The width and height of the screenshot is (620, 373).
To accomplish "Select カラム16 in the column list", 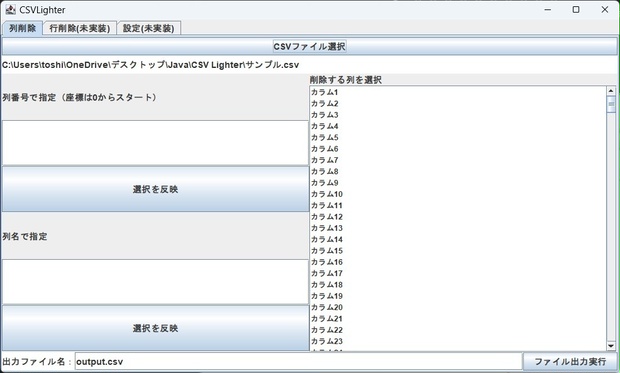I will point(458,262).
